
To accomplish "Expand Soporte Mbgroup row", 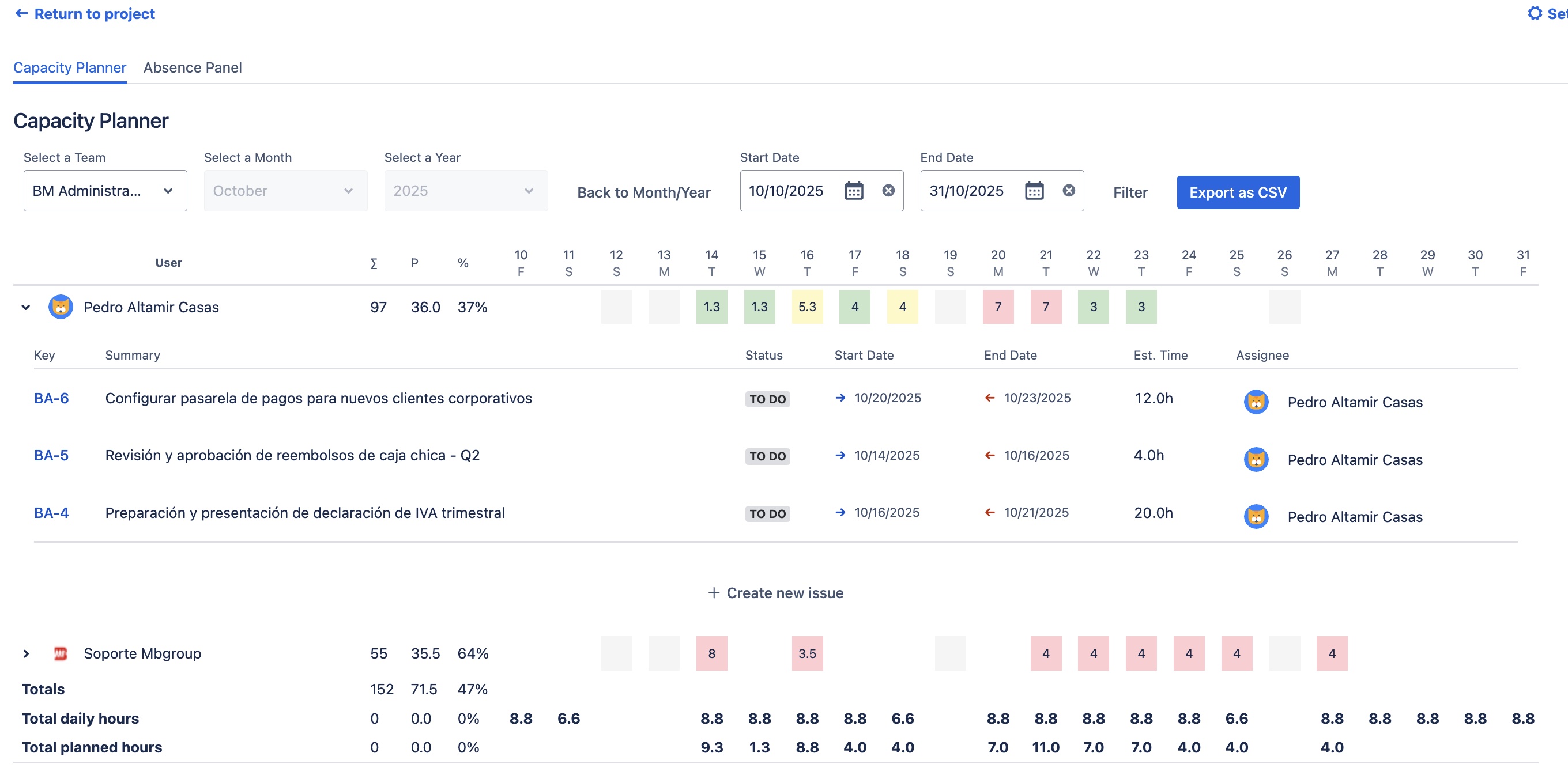I will tap(25, 653).
